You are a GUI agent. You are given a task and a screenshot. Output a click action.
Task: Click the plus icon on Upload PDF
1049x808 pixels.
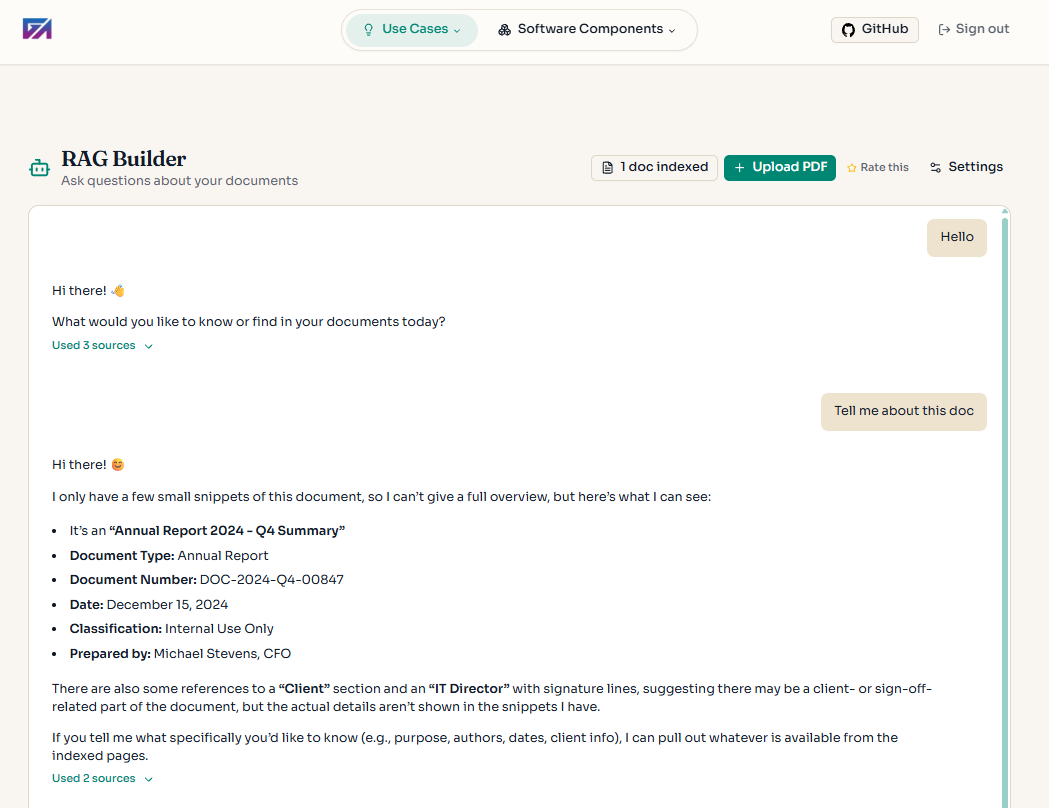tap(740, 168)
